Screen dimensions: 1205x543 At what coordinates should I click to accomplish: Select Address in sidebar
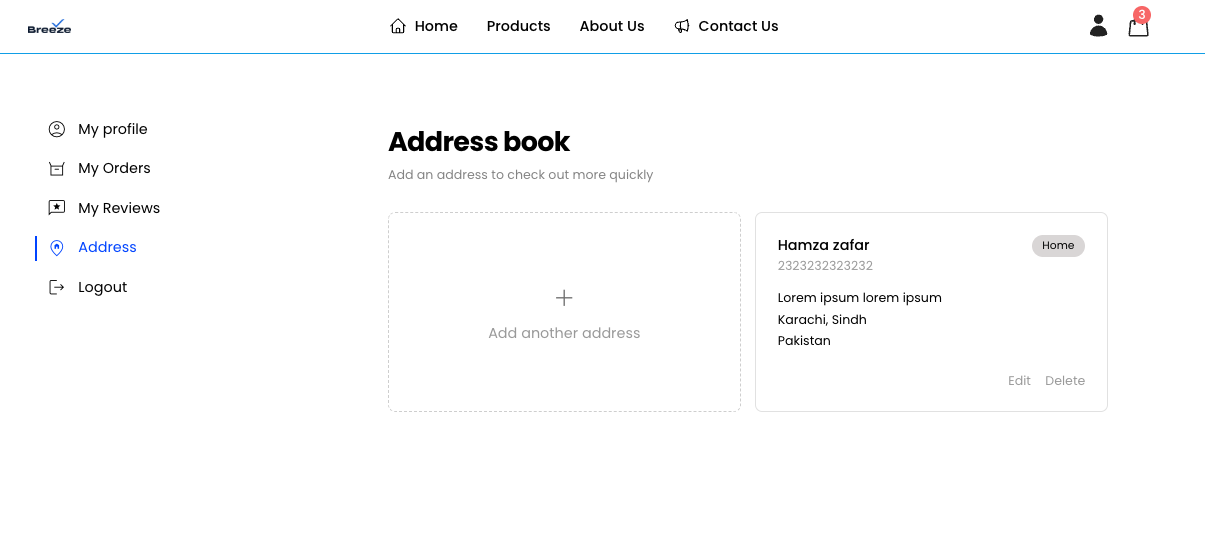[x=107, y=247]
